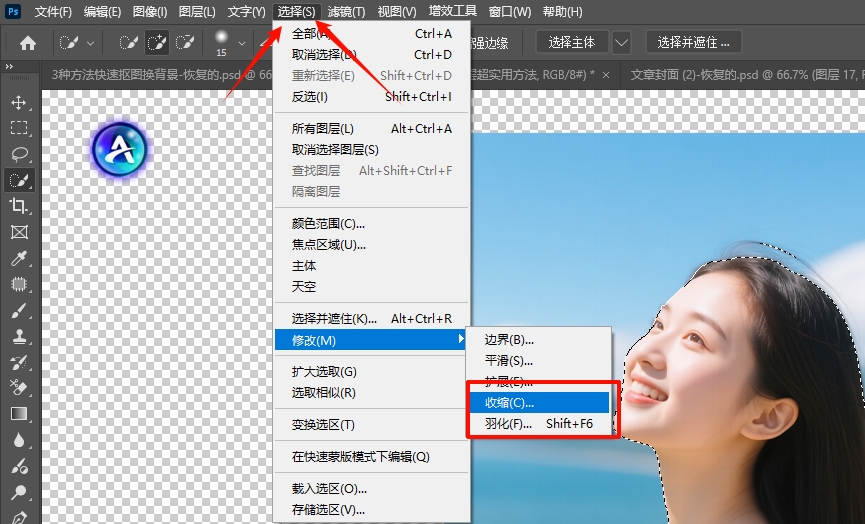Click 羽化(F)... in the 修改 submenu
This screenshot has height=524, width=865.
click(509, 424)
